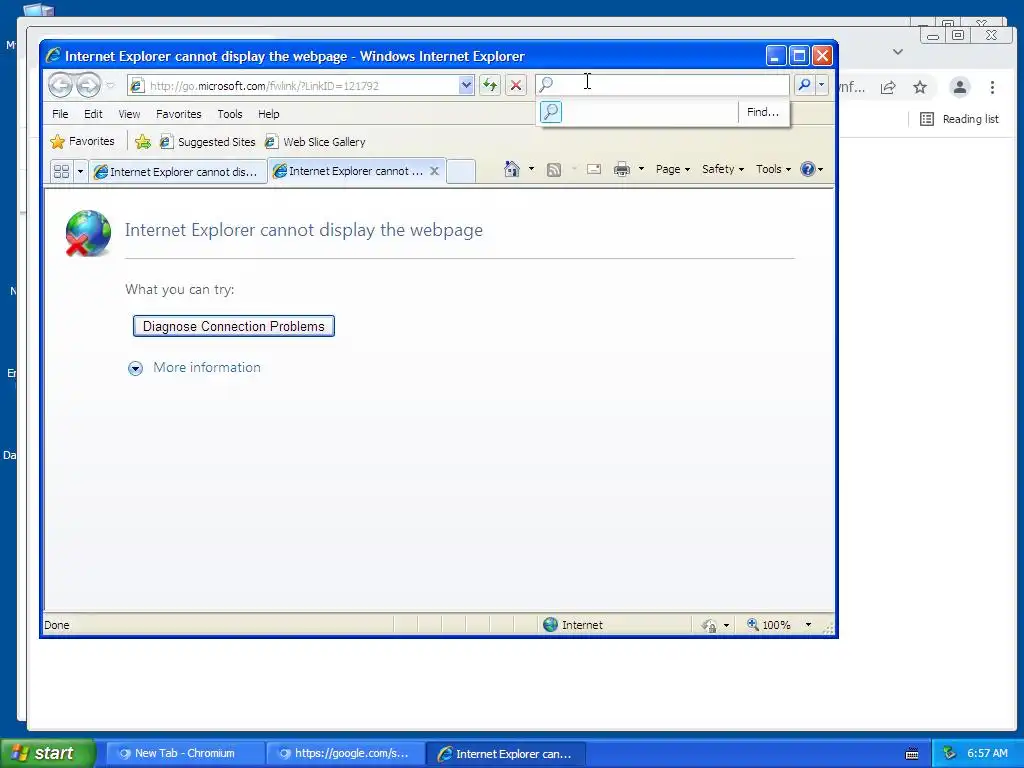Open Chromium three-dot menu
The height and width of the screenshot is (768, 1024).
click(x=992, y=87)
